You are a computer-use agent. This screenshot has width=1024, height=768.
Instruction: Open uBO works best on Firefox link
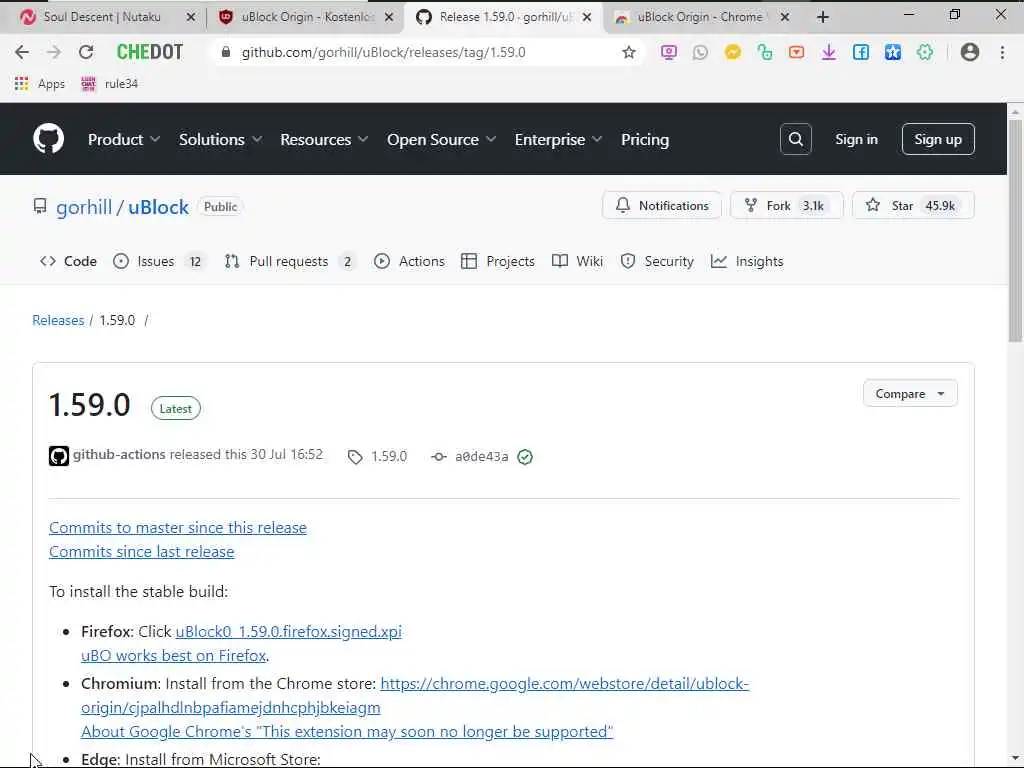[173, 655]
